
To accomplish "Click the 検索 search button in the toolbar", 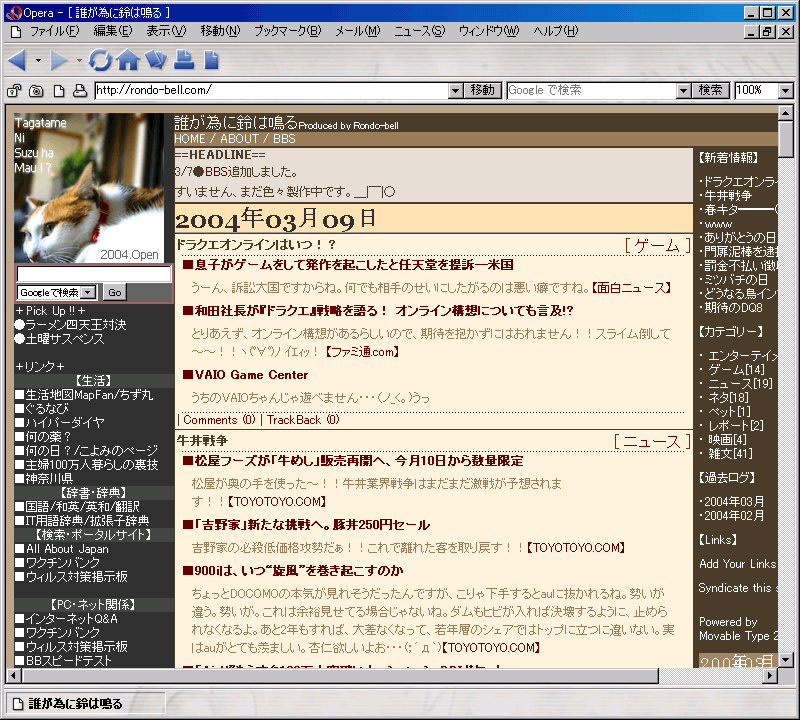I will pyautogui.click(x=711, y=90).
